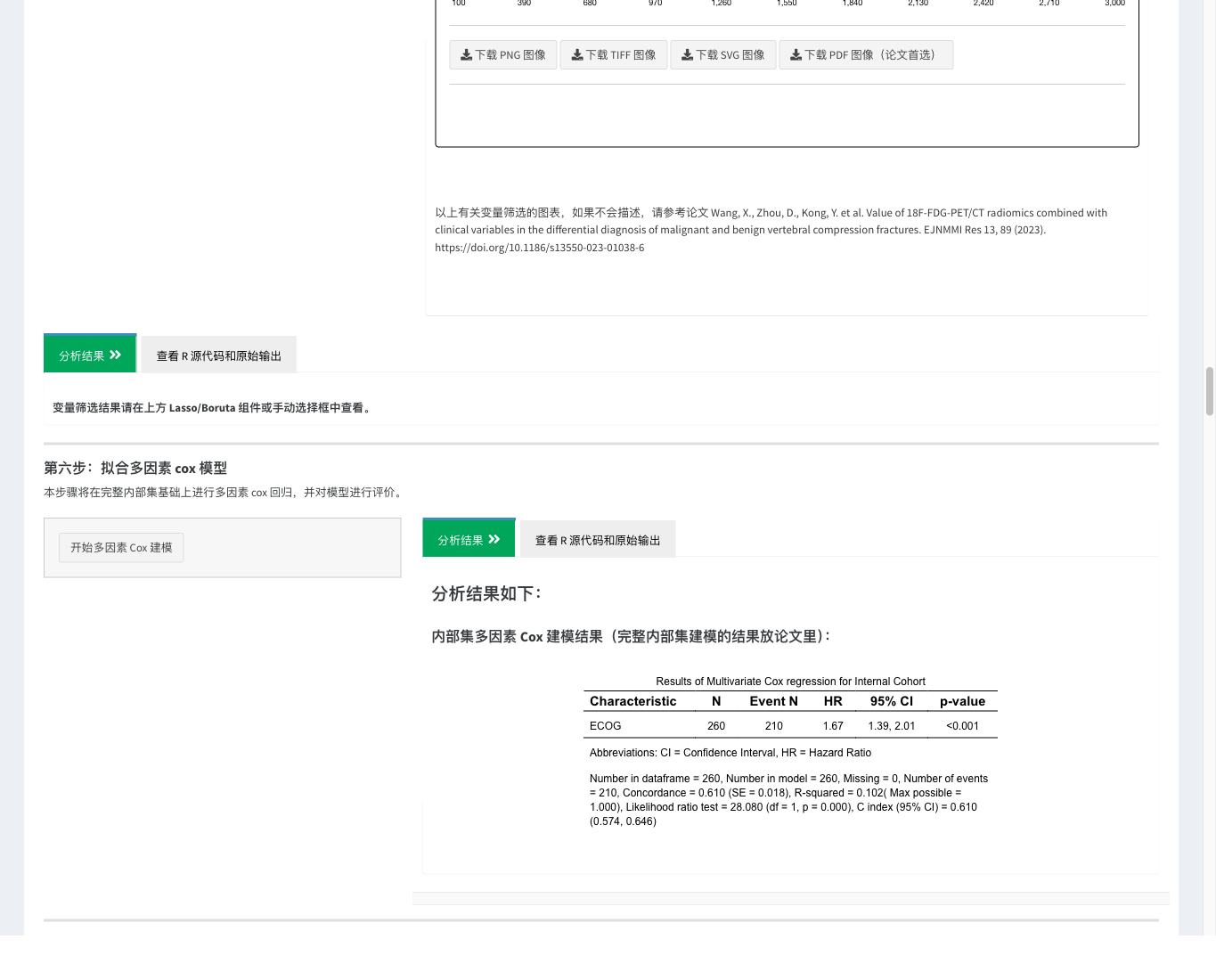Click the Abbreviations footnote line

click(730, 753)
